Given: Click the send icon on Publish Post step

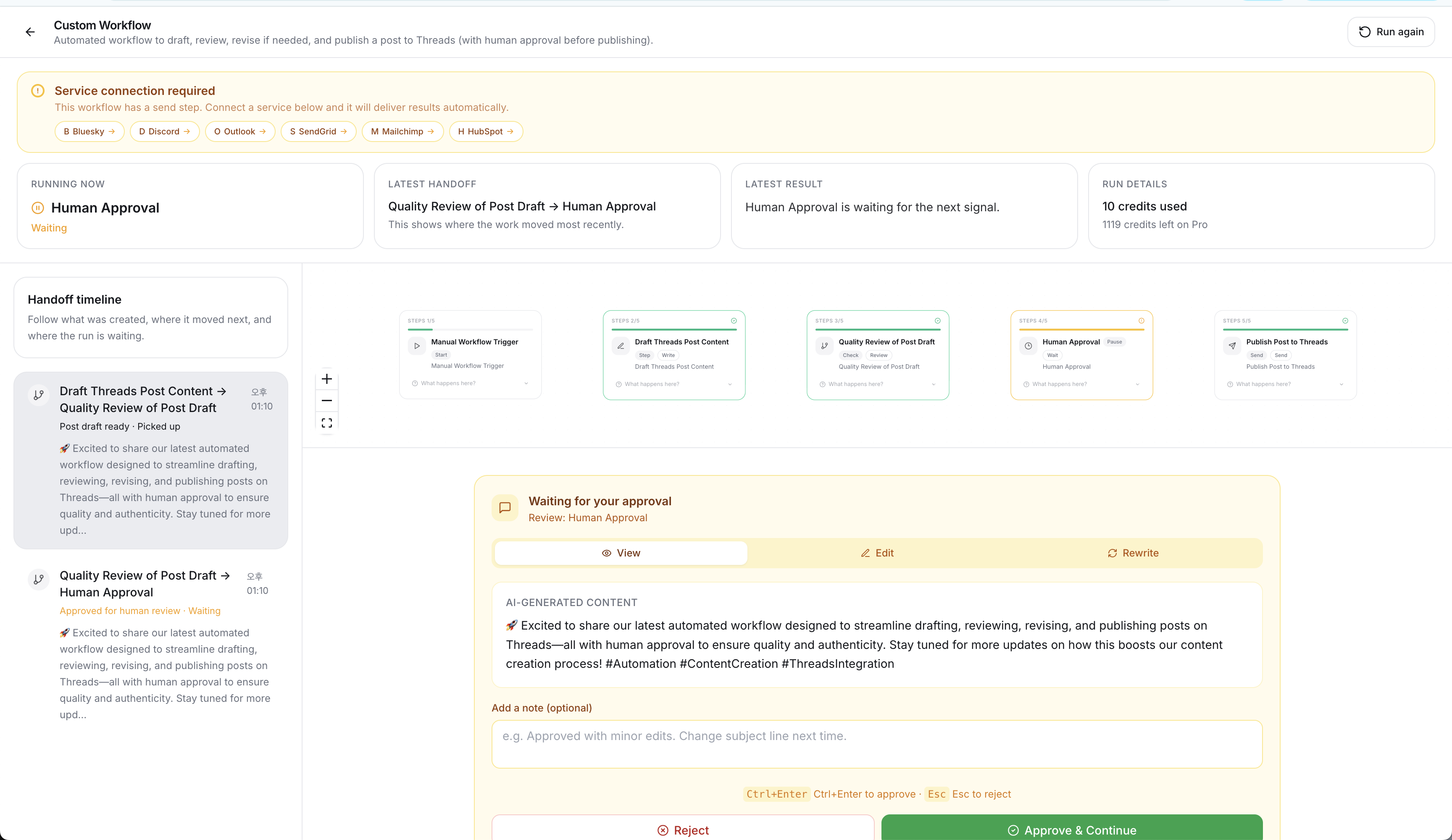Looking at the screenshot, I should pos(1232,346).
